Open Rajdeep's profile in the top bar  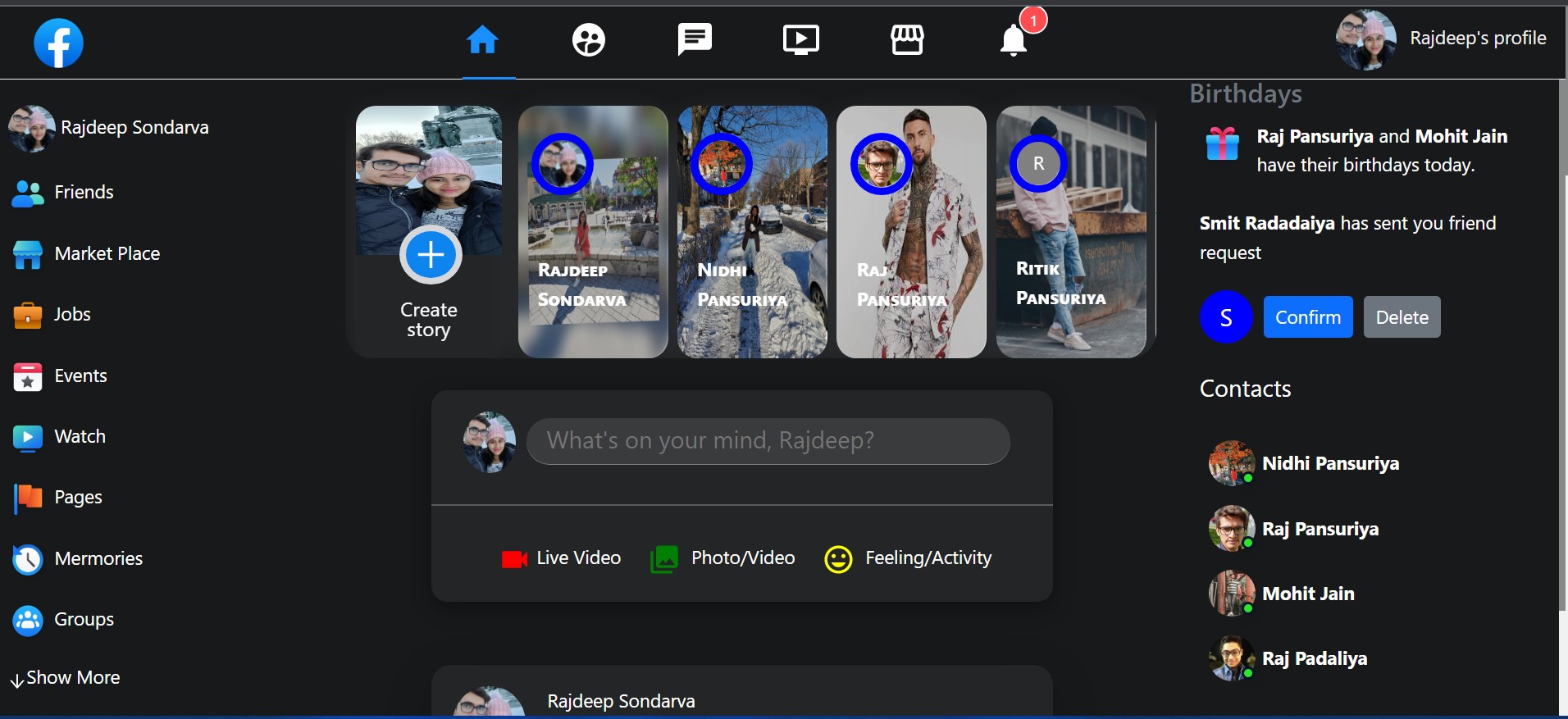1441,39
